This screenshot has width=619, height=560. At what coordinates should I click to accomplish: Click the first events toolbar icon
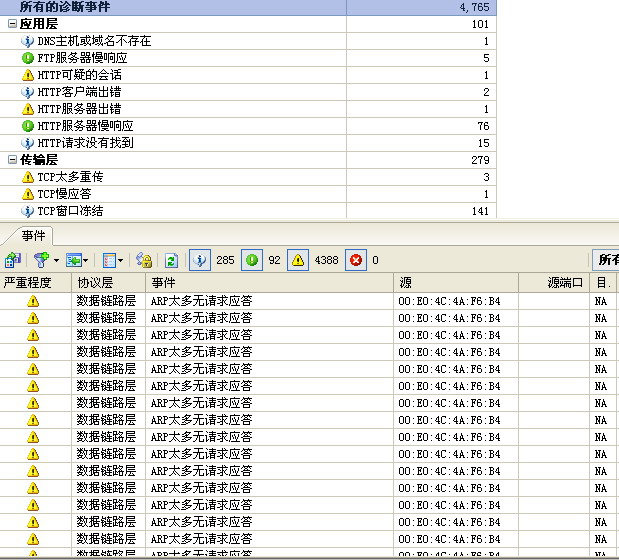(x=13, y=260)
